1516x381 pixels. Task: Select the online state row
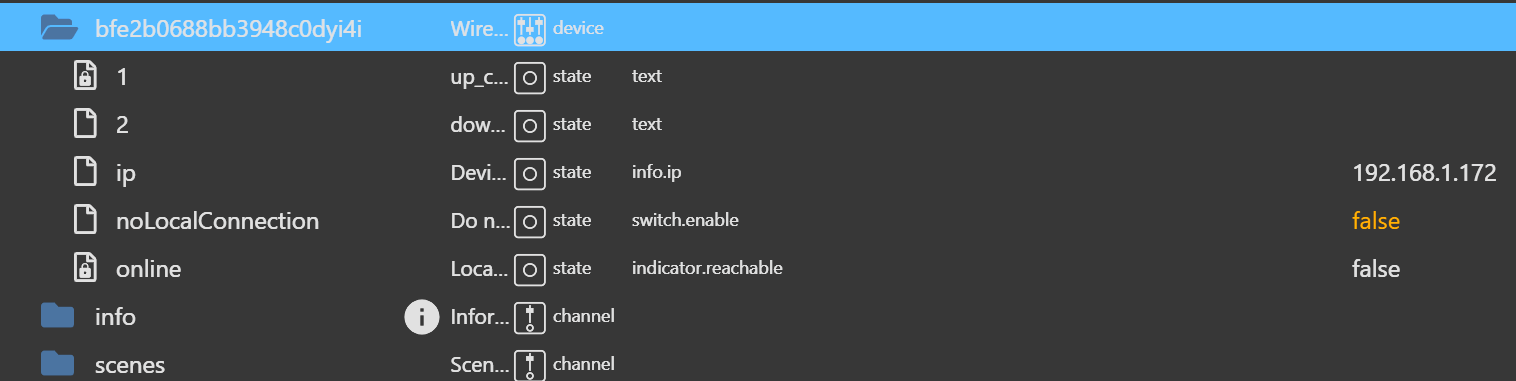(x=758, y=268)
